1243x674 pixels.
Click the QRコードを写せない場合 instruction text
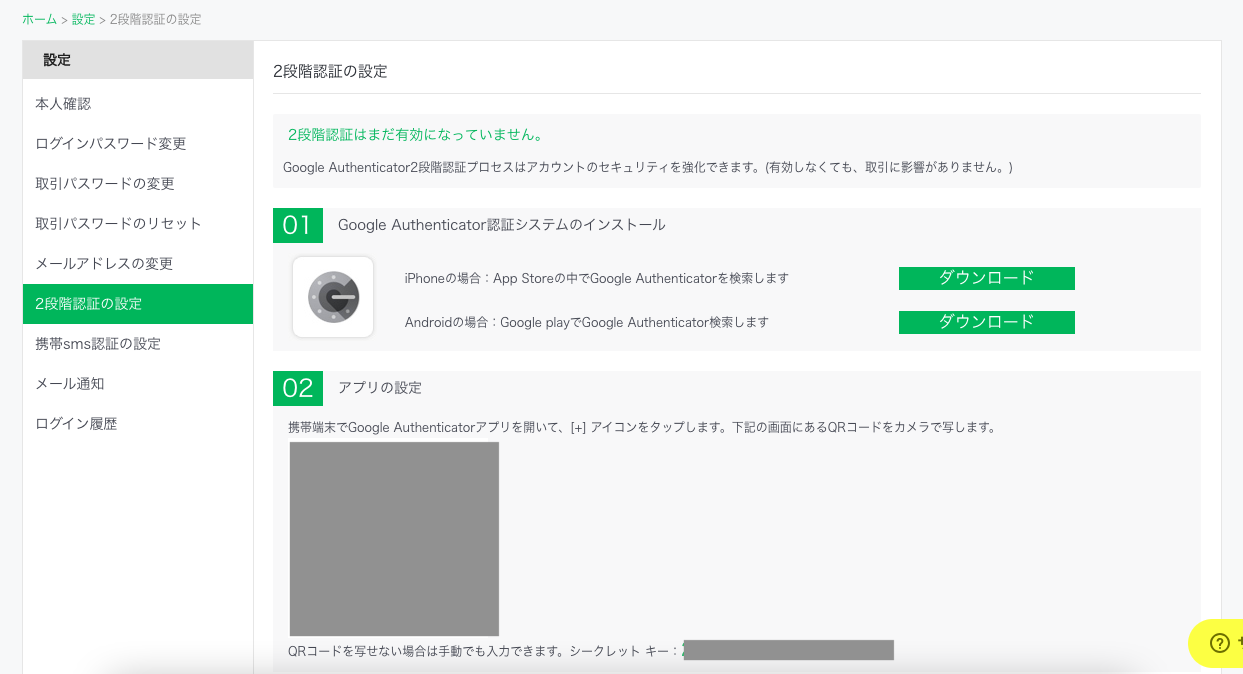[x=484, y=651]
